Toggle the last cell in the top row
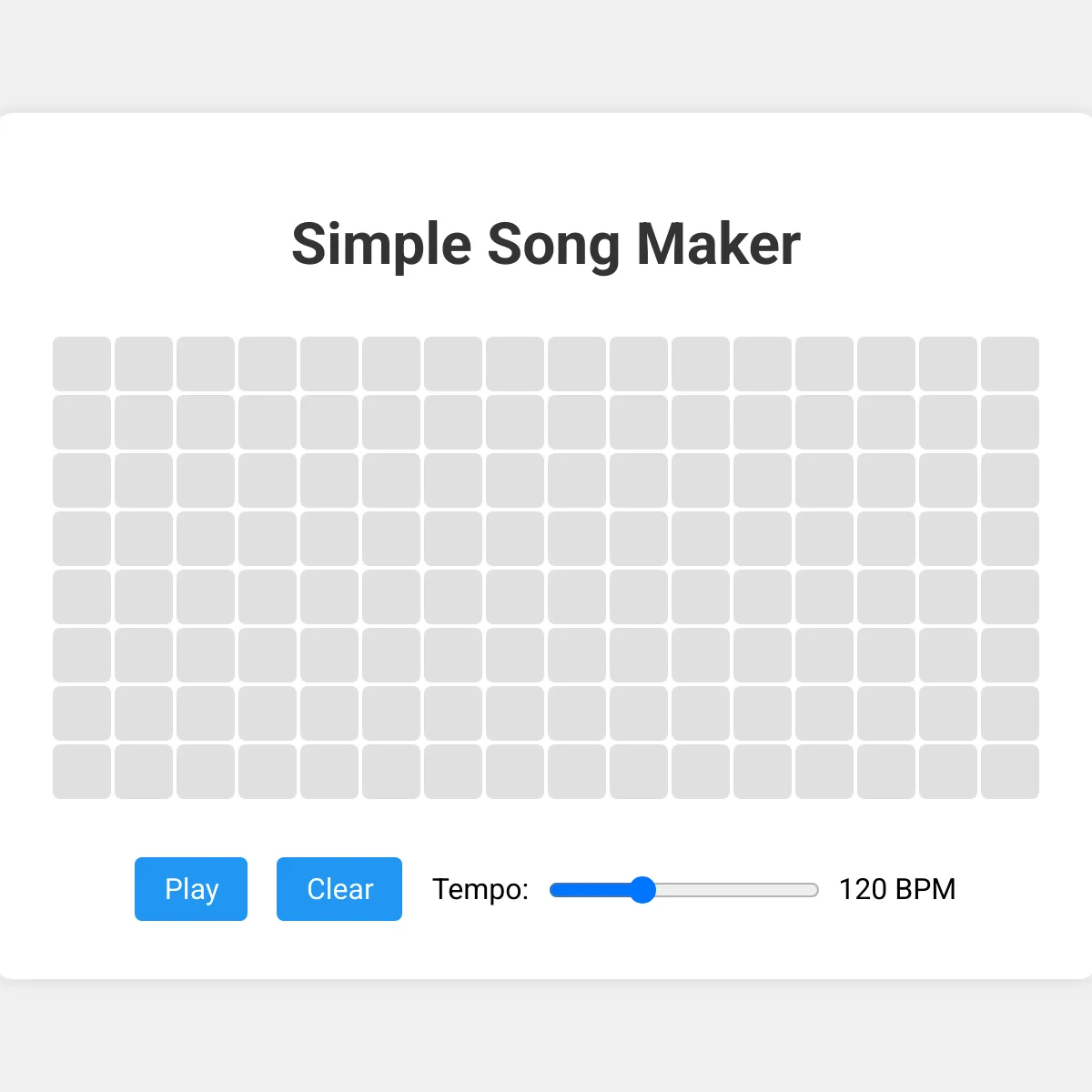This screenshot has width=1092, height=1092. pos(1010,364)
